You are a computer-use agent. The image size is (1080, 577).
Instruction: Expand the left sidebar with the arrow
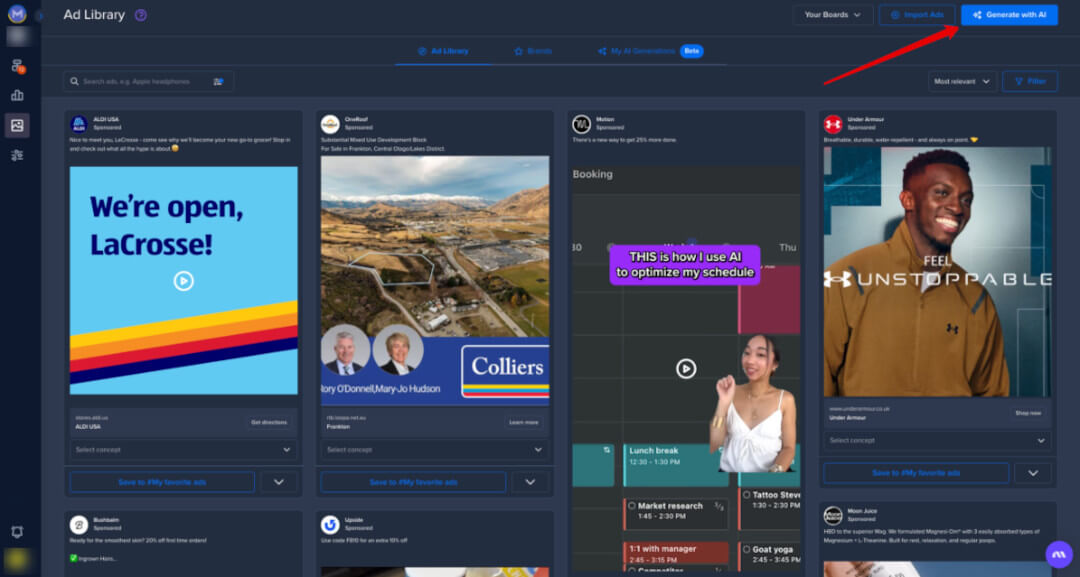click(x=39, y=14)
